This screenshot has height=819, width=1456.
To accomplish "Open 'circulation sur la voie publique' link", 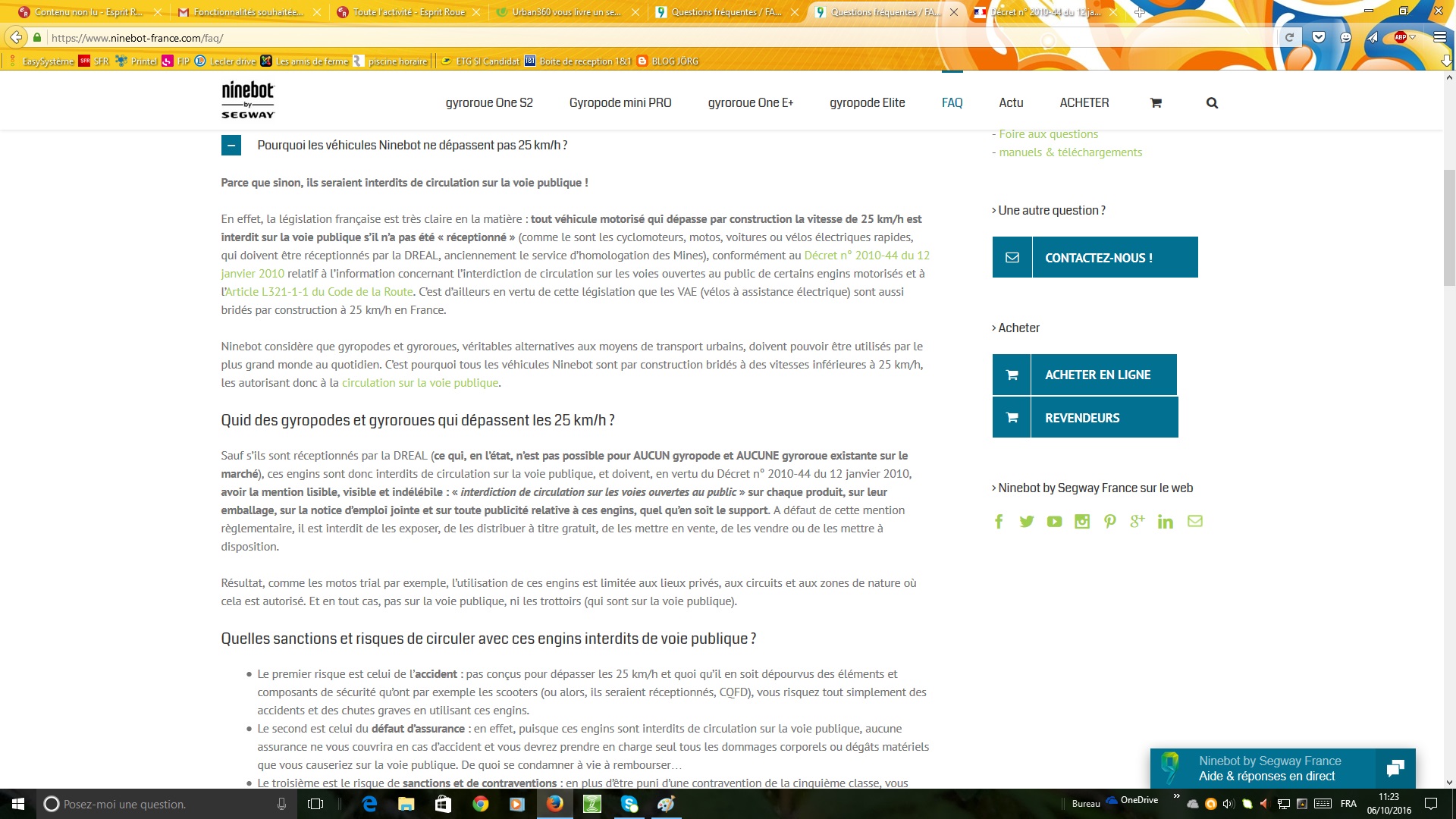I will 420,383.
